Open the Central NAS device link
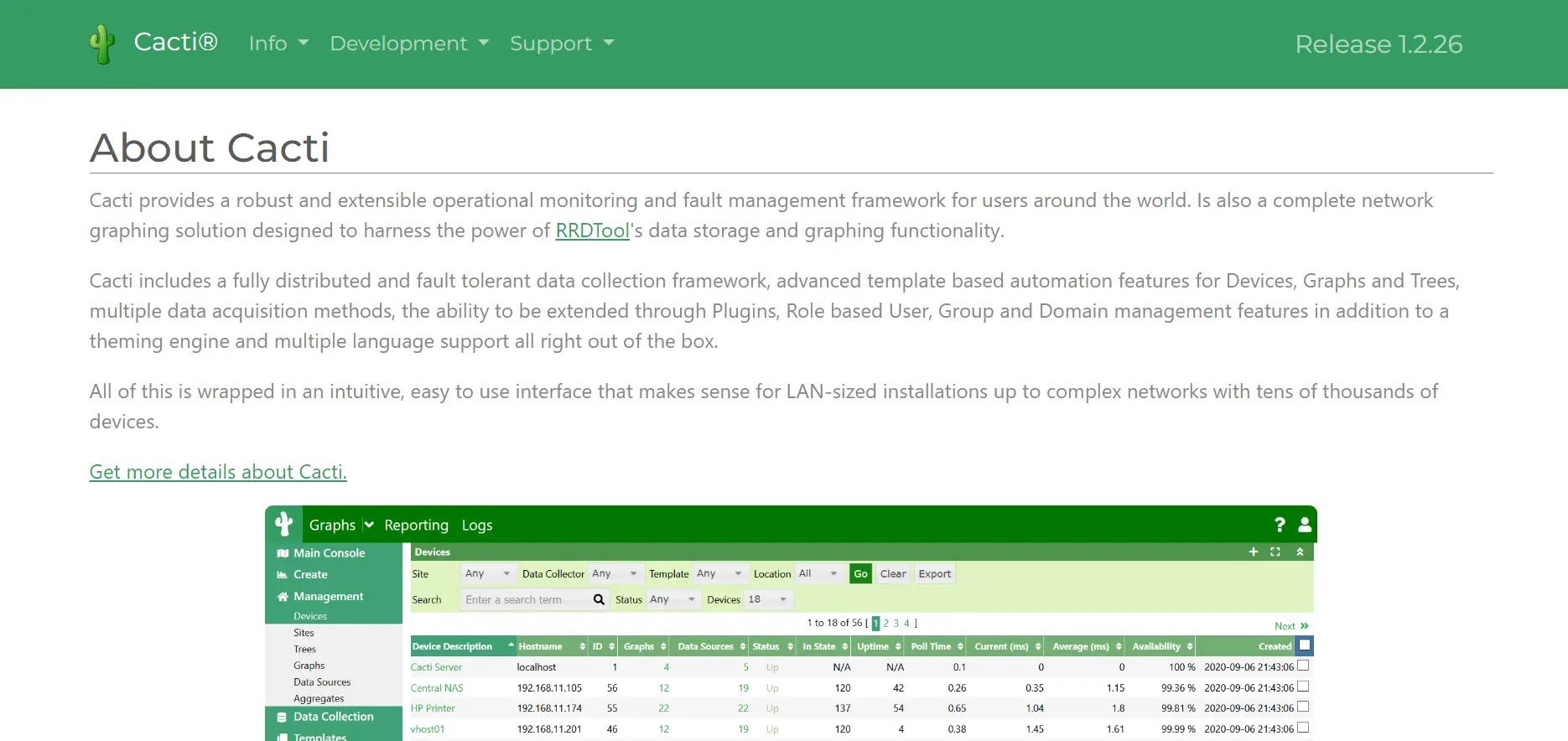 pos(437,688)
